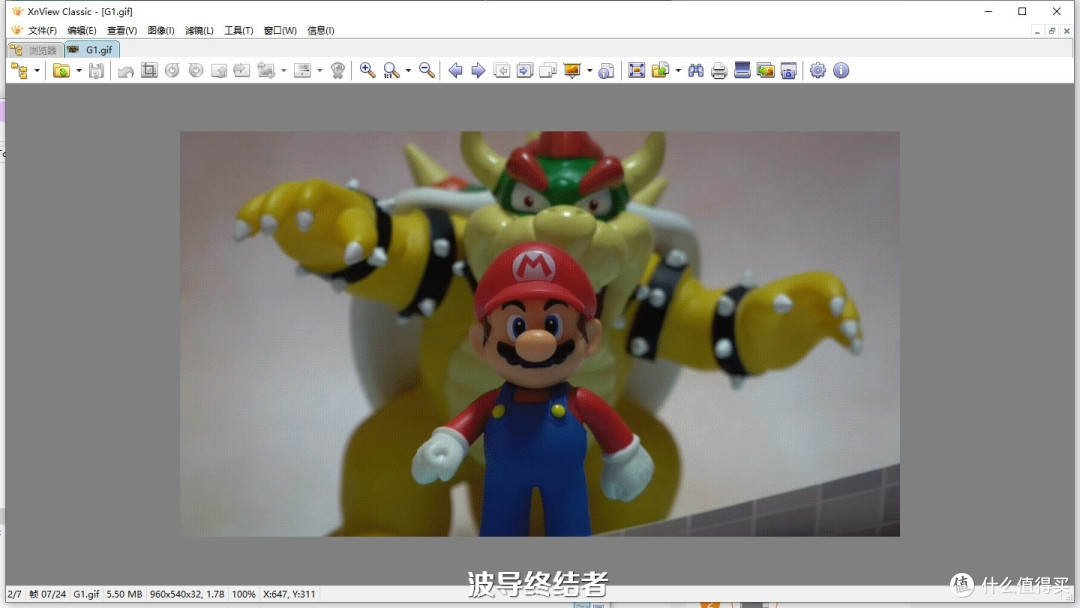This screenshot has height=608, width=1080.
Task: Open the 工具(T) menu
Action: pyautogui.click(x=238, y=31)
